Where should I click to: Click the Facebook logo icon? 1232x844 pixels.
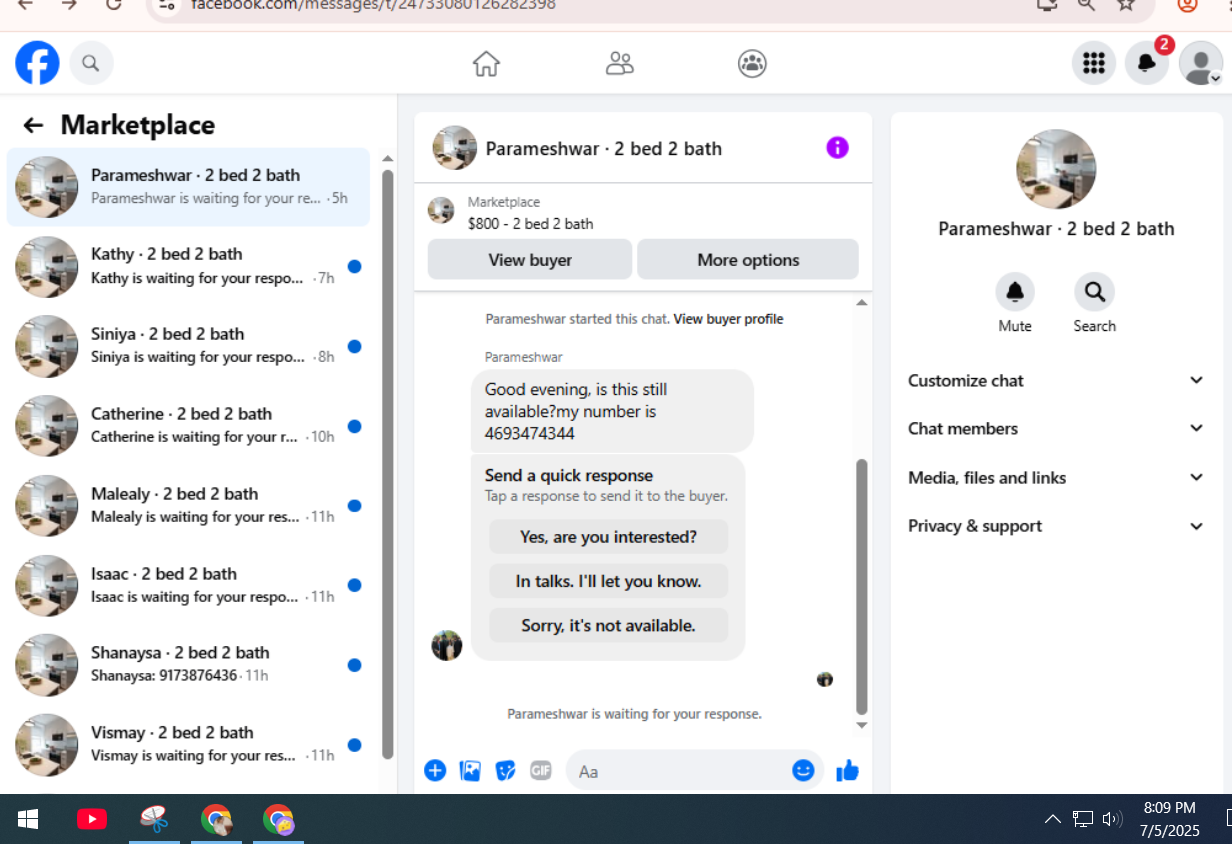coord(37,64)
